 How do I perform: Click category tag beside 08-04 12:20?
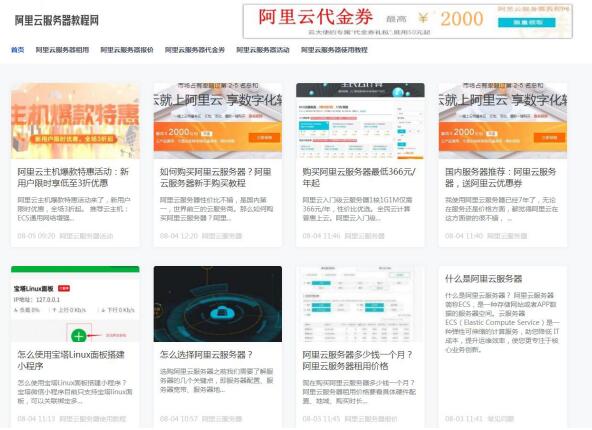pyautogui.click(x=222, y=236)
